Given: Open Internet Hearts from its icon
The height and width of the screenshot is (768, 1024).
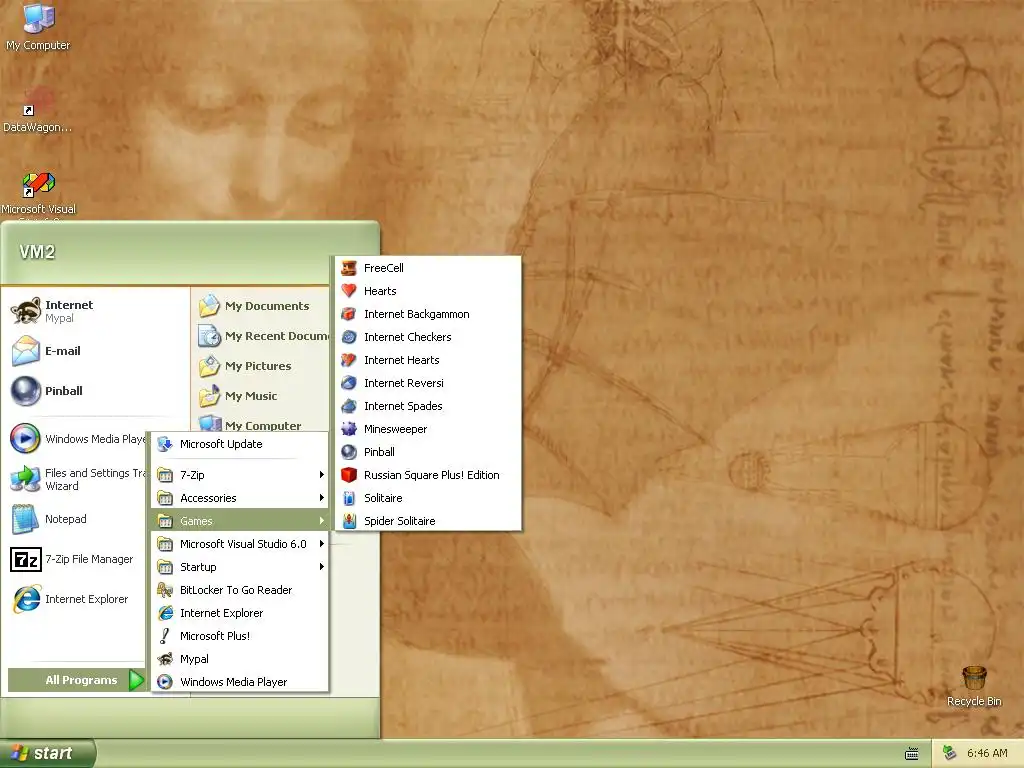Looking at the screenshot, I should (349, 360).
